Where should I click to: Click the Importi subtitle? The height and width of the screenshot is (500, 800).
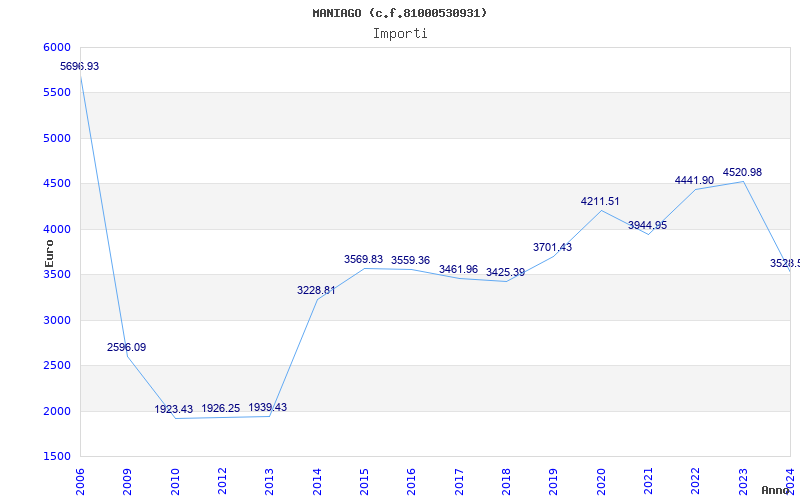(x=400, y=34)
